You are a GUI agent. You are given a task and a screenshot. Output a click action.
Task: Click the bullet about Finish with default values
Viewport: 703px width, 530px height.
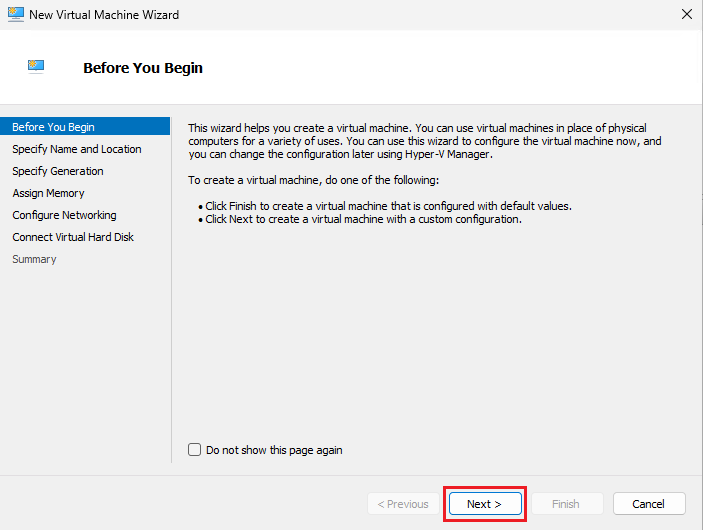(x=388, y=206)
